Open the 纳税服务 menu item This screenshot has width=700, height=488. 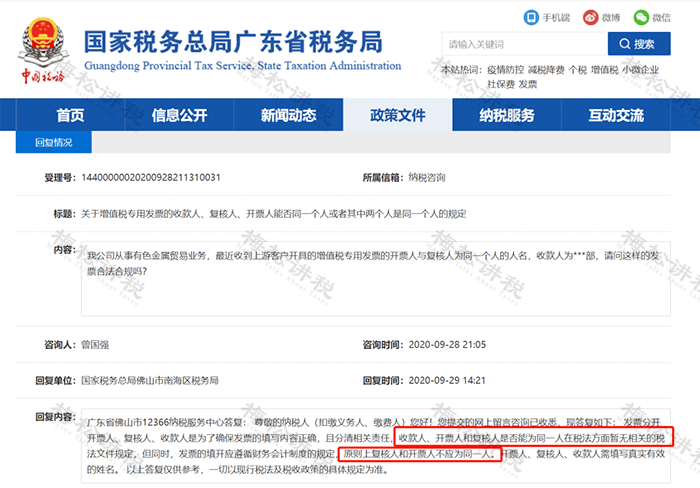[507, 115]
